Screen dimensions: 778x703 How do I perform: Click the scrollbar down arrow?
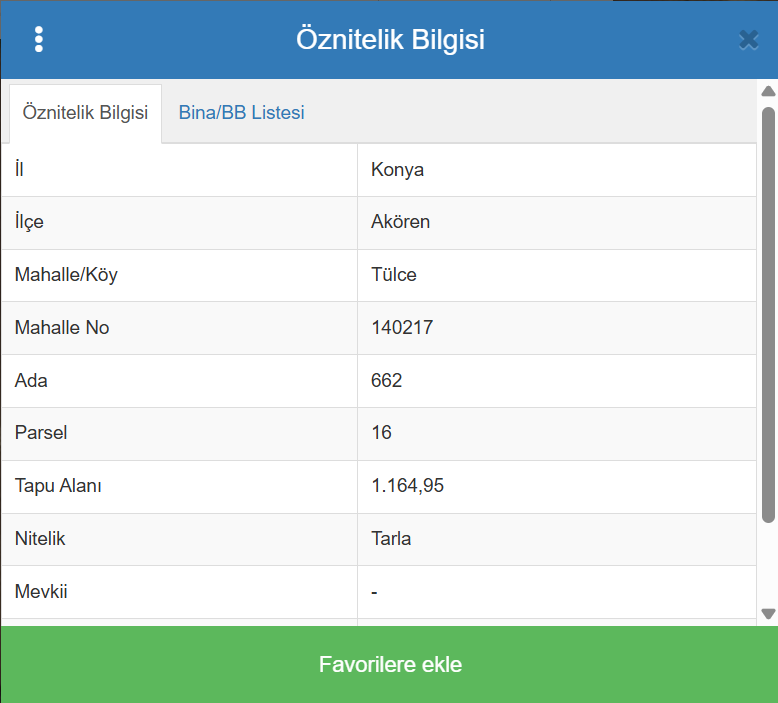click(768, 614)
